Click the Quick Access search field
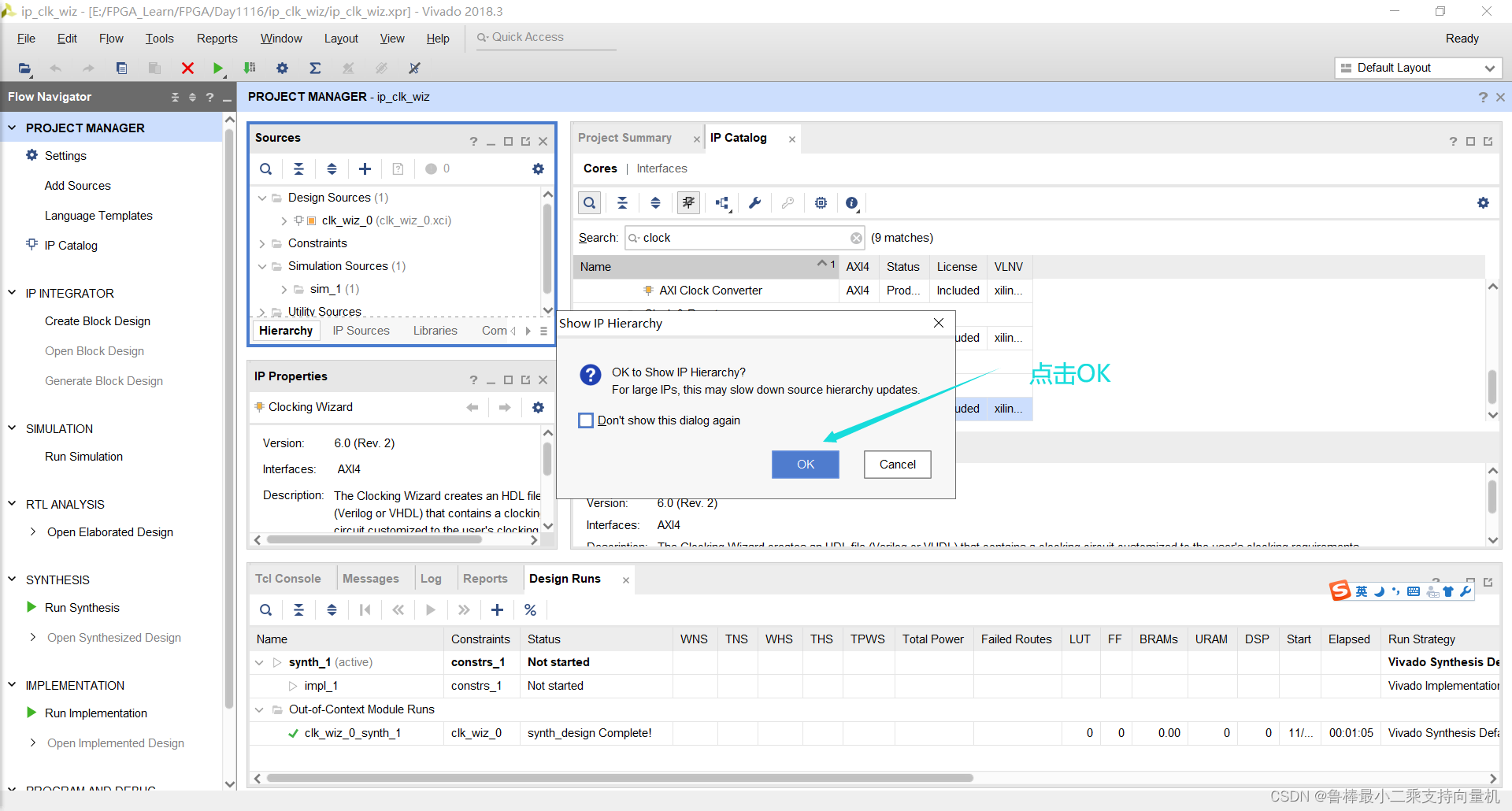The image size is (1512, 811). point(546,38)
